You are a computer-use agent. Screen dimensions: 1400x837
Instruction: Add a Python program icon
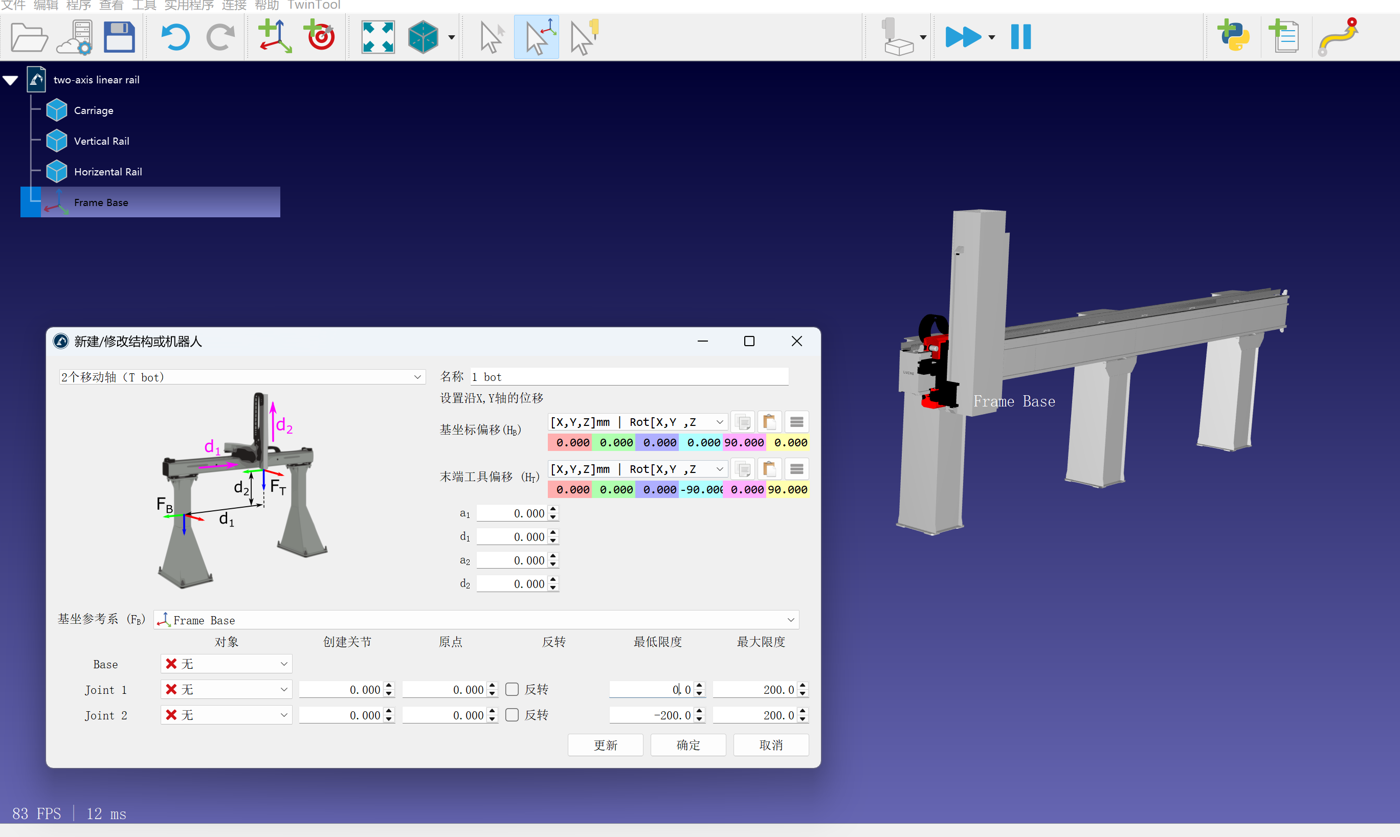pos(1233,37)
